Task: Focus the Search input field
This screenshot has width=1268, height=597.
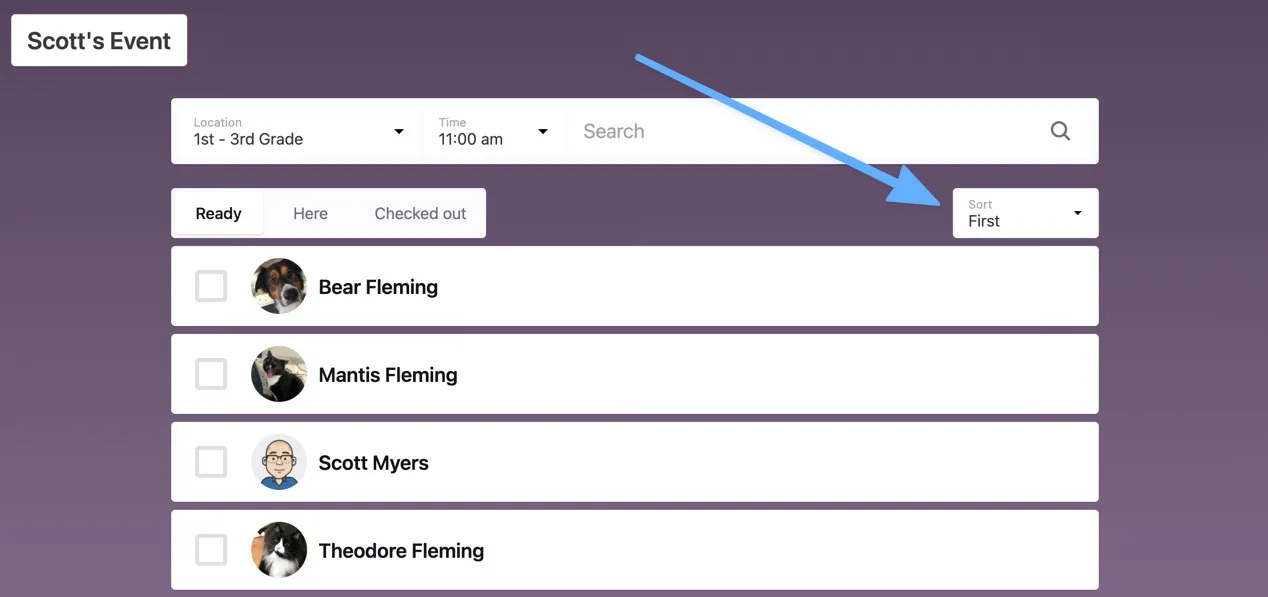Action: 800,131
